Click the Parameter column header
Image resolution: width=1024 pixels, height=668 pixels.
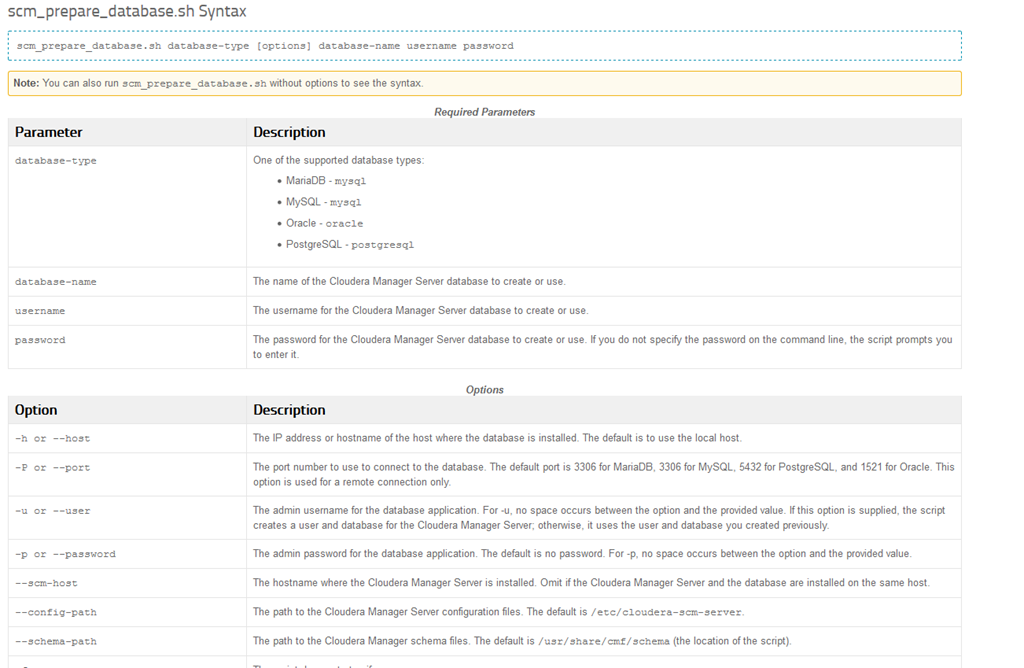pyautogui.click(x=49, y=132)
